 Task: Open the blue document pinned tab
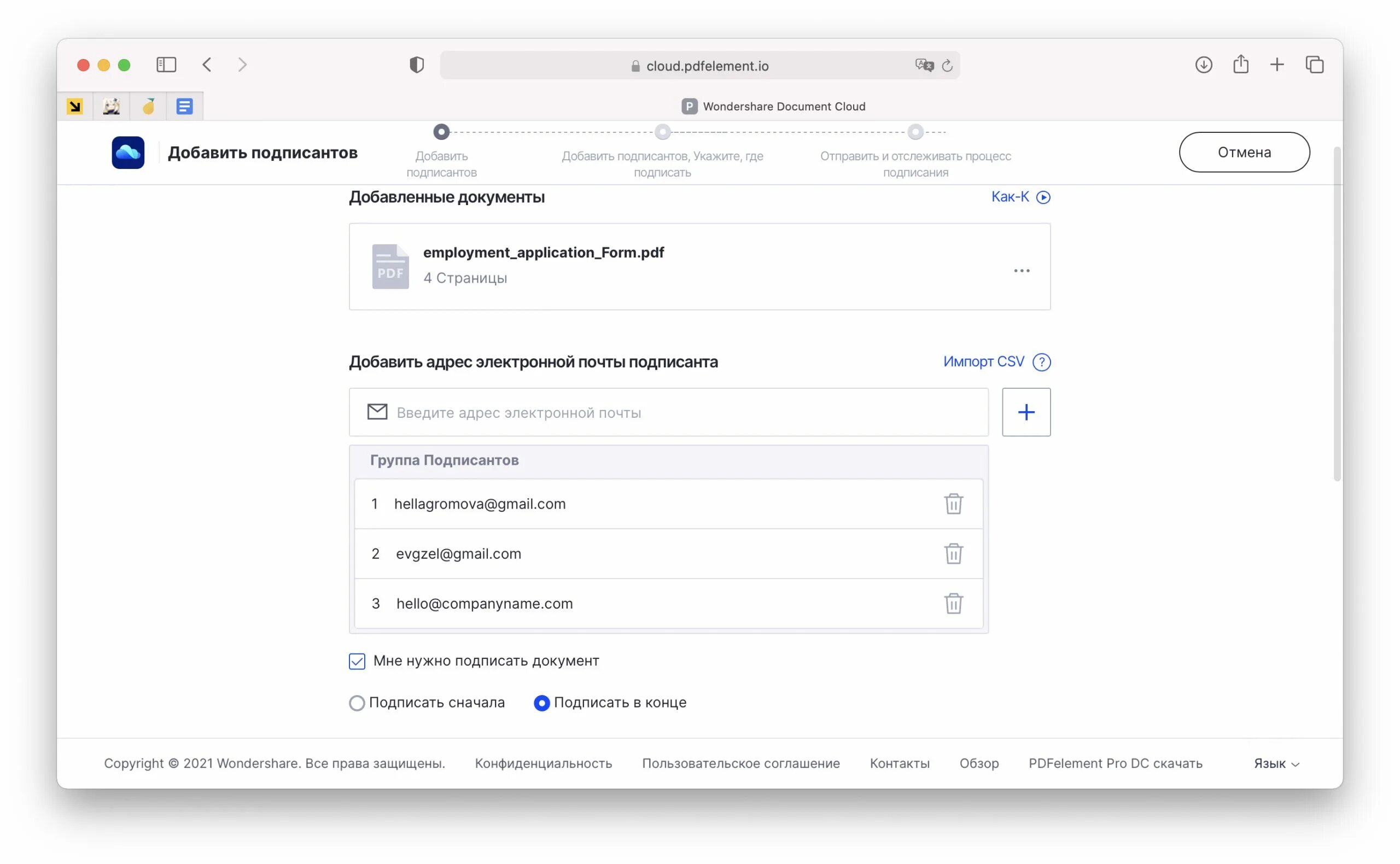185,106
